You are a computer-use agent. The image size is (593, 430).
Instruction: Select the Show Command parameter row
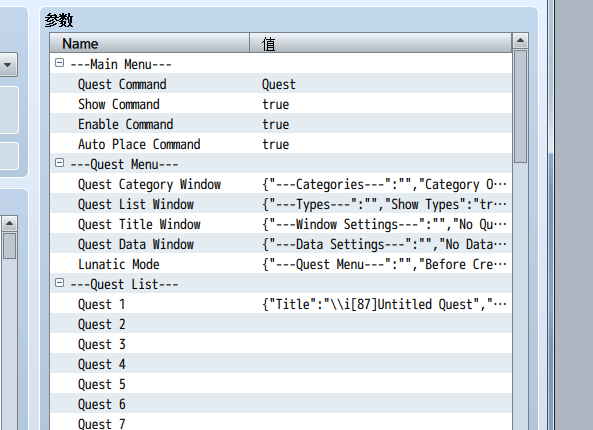tap(281, 103)
